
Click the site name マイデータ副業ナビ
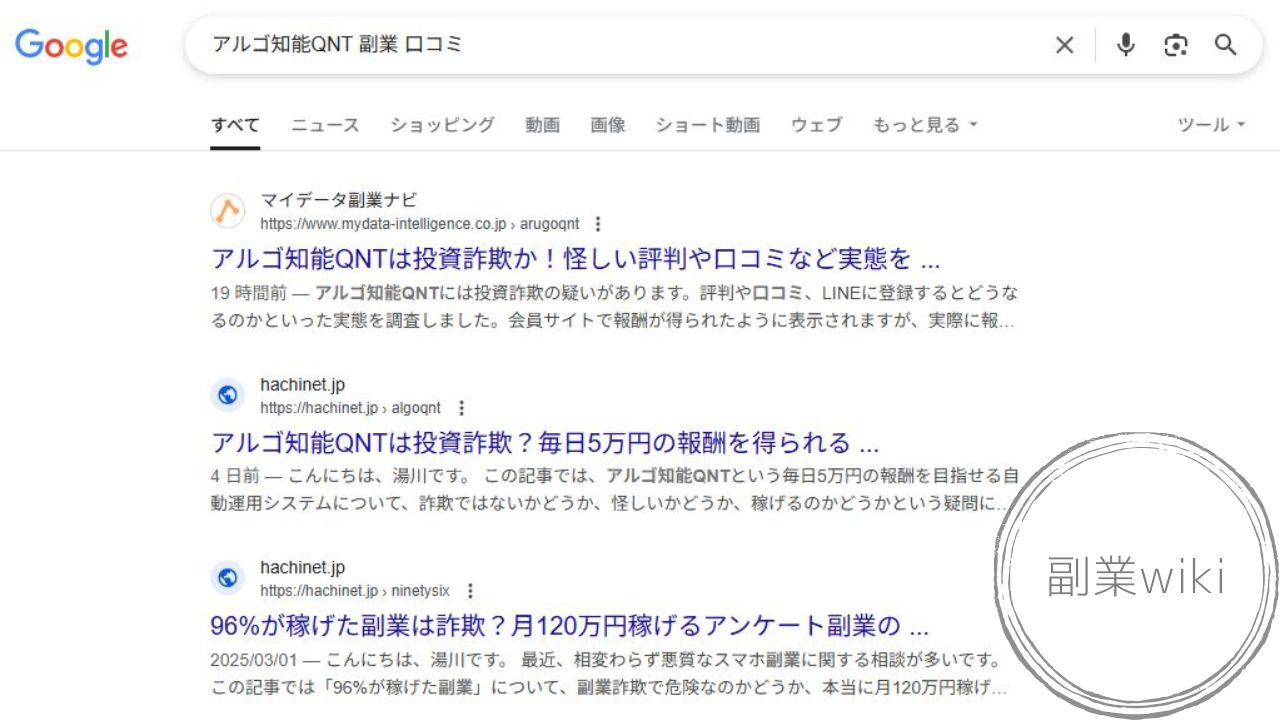pos(339,200)
